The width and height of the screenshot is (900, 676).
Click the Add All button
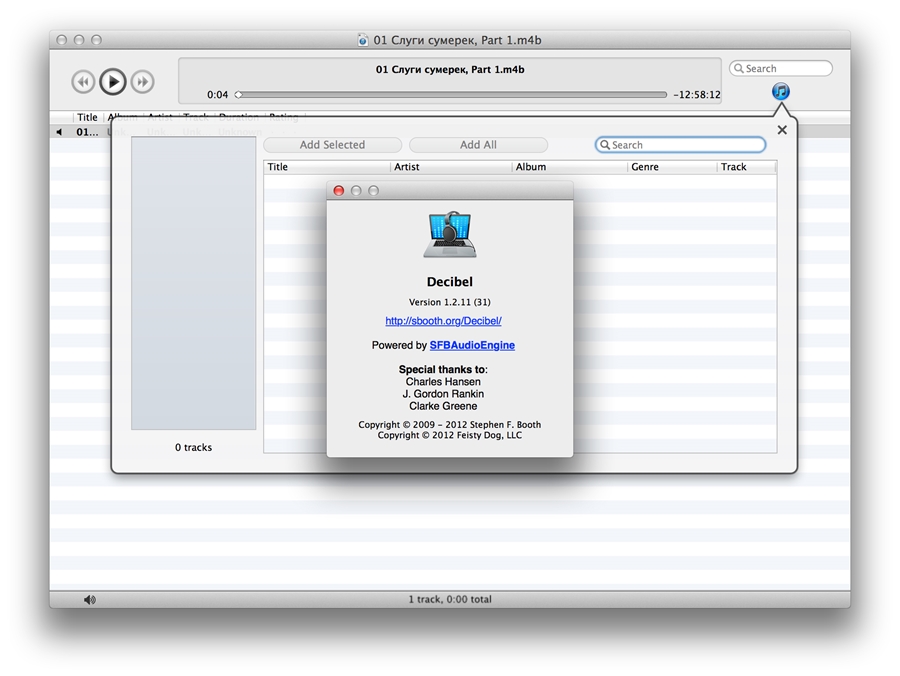click(478, 145)
